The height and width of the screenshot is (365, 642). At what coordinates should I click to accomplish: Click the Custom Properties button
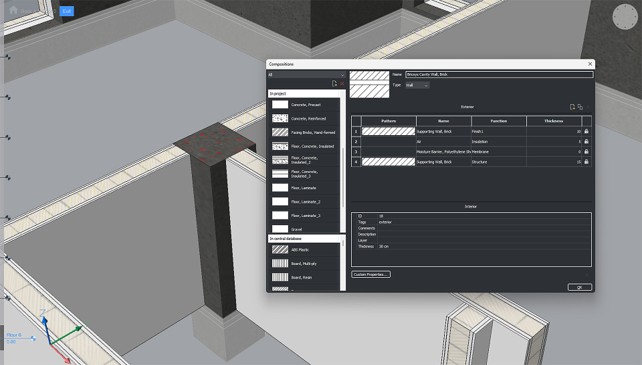pos(371,274)
